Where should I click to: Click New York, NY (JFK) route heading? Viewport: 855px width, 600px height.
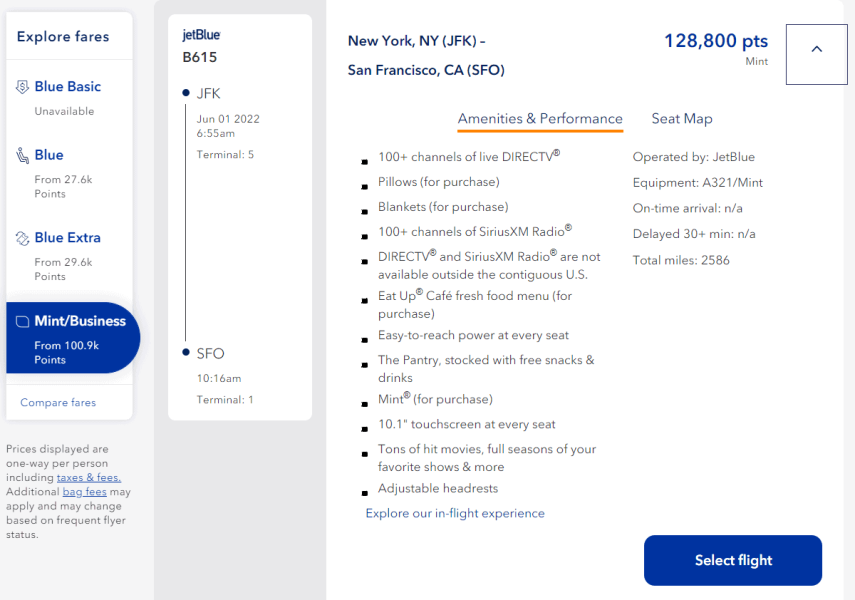(x=417, y=41)
